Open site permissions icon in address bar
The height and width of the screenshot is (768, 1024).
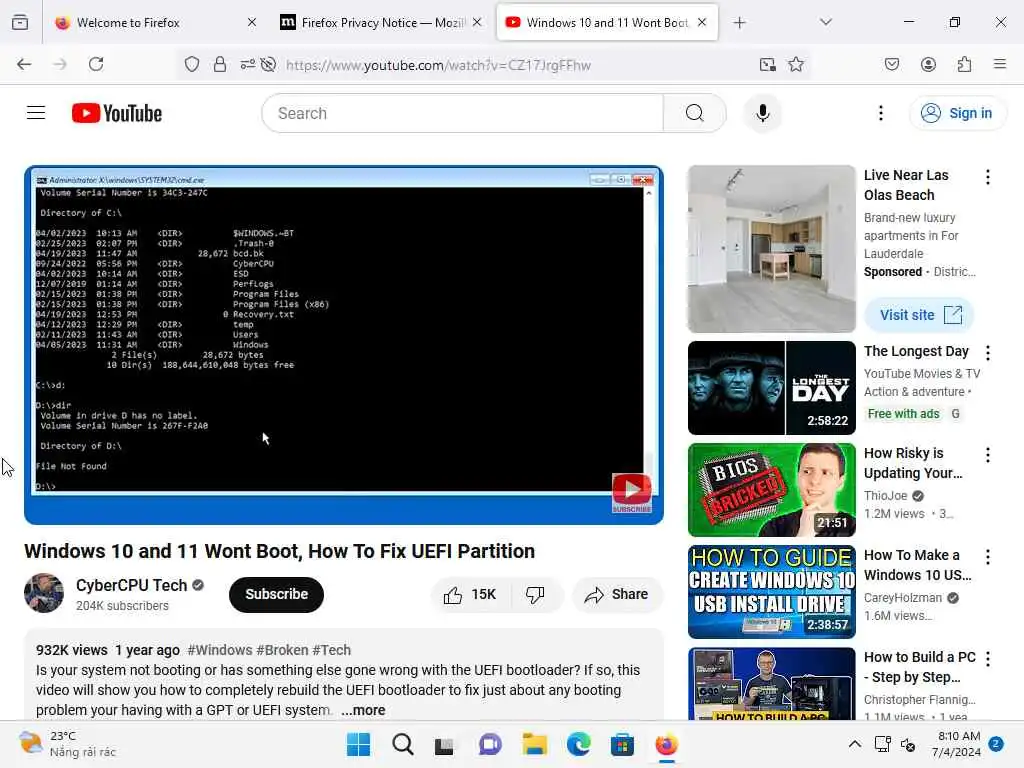(248, 64)
